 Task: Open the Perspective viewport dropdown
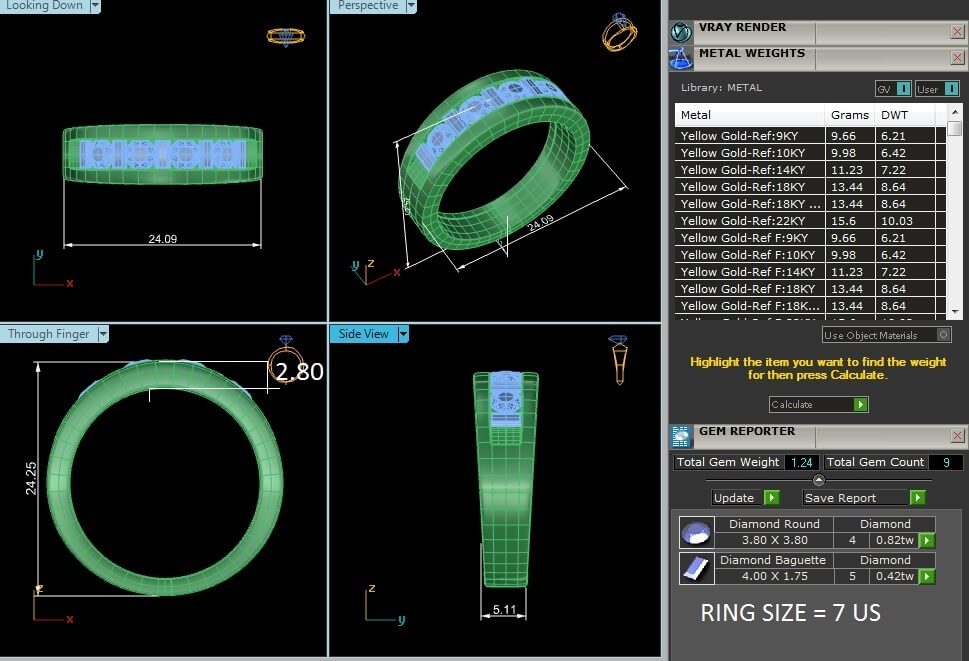coord(411,6)
